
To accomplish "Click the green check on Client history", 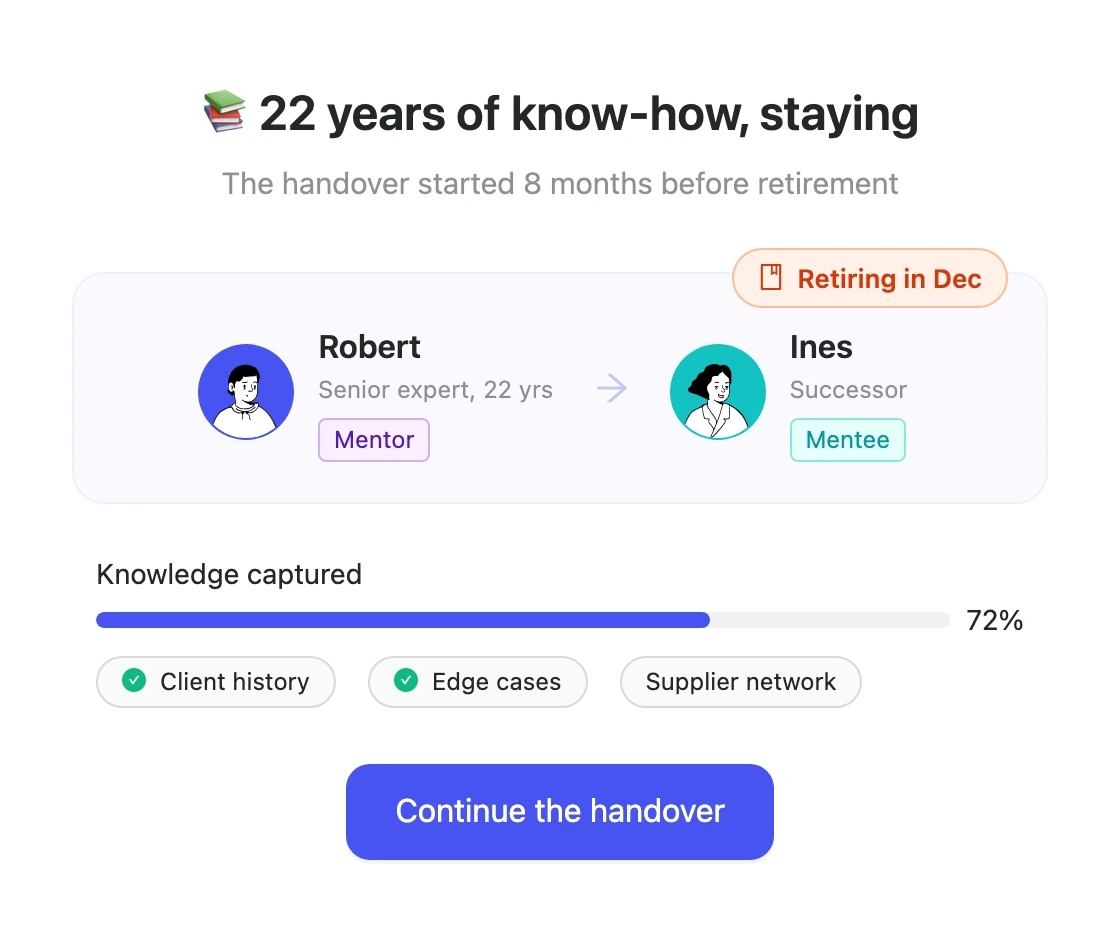I will (x=134, y=681).
